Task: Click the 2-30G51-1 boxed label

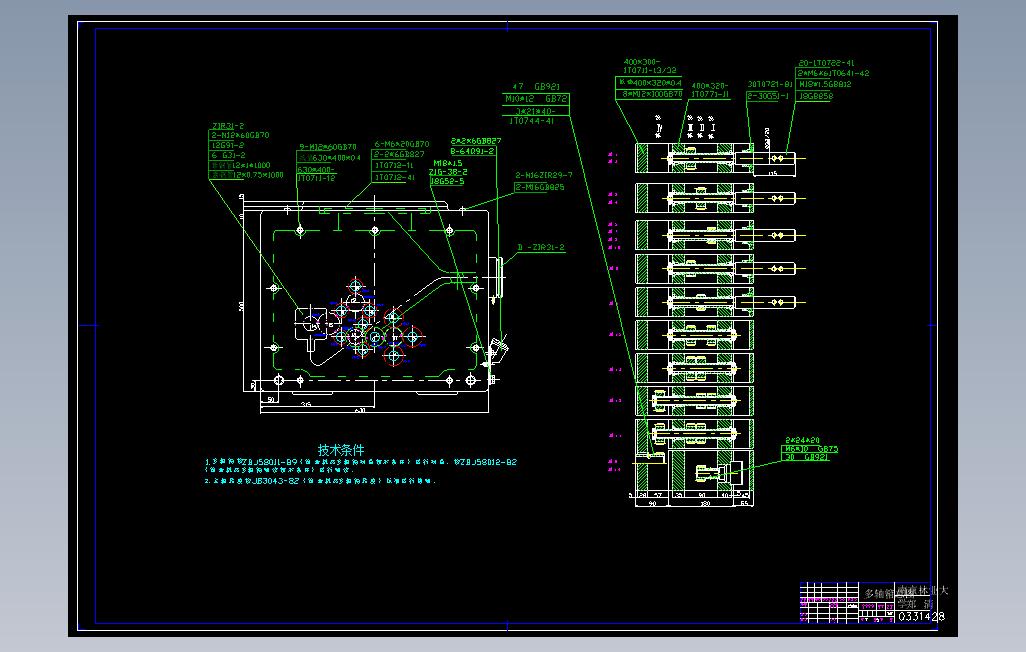Action: click(x=768, y=96)
